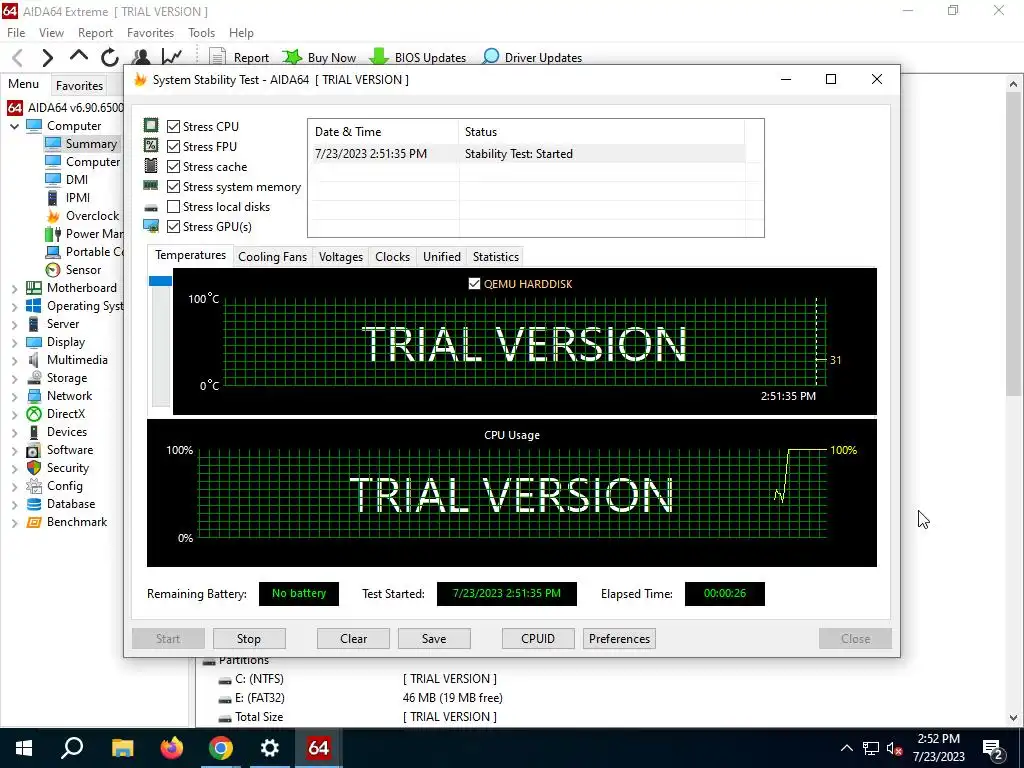Toggle the QEMU HARDDISK graph checkbox
This screenshot has width=1024, height=768.
(x=474, y=283)
